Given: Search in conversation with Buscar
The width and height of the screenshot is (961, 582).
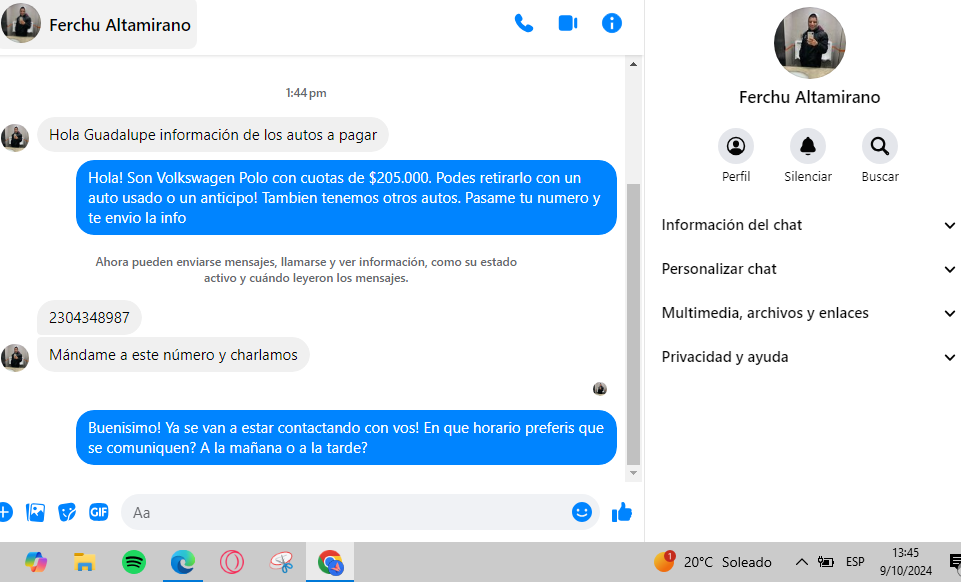Looking at the screenshot, I should coord(880,147).
